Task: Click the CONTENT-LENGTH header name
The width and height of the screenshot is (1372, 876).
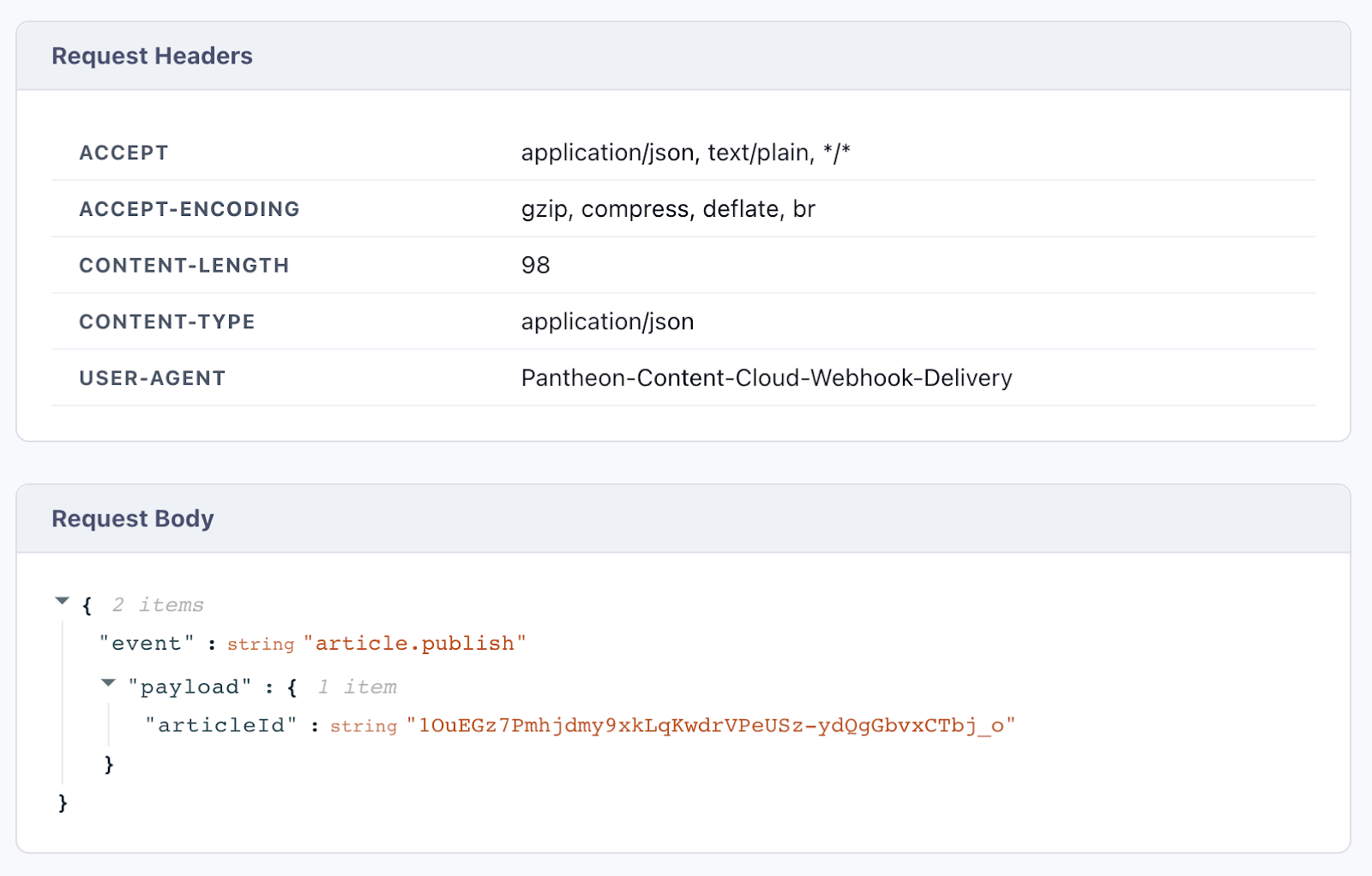Action: tap(184, 266)
